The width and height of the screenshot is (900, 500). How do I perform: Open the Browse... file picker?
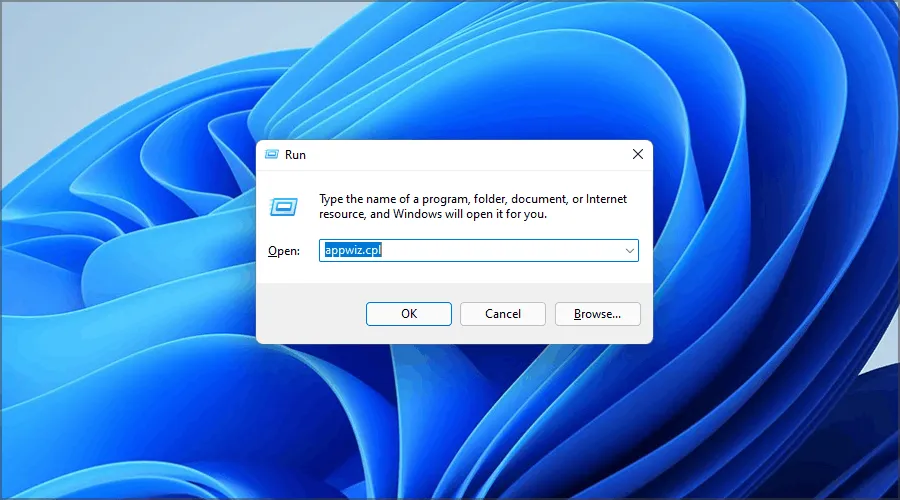[597, 314]
